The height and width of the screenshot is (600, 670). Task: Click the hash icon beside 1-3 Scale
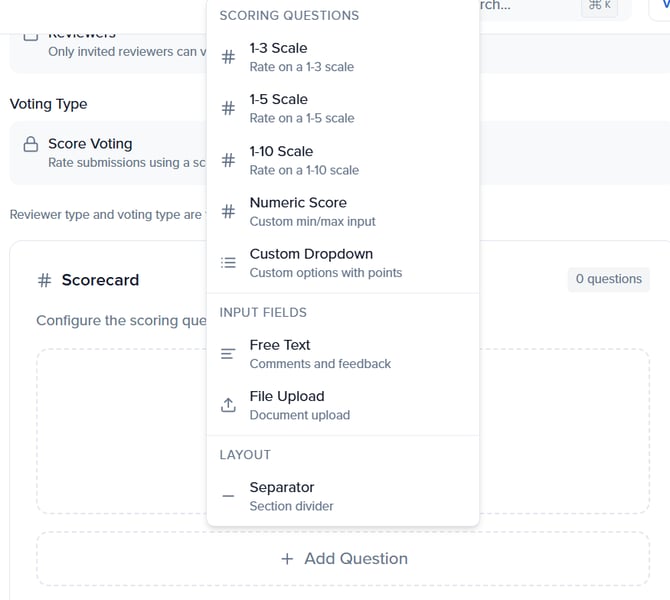228,58
